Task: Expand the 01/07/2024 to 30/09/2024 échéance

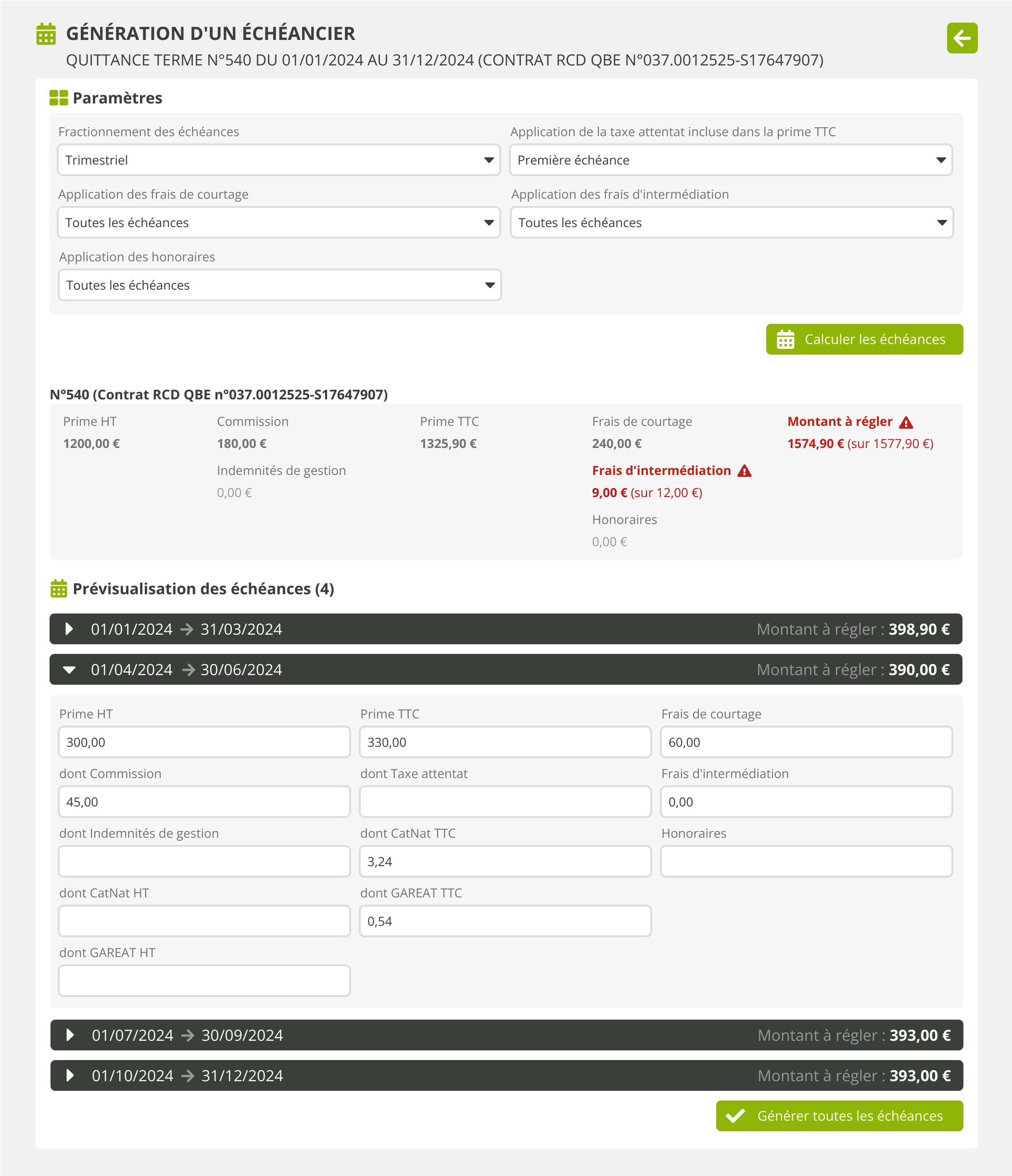Action: [x=70, y=1035]
